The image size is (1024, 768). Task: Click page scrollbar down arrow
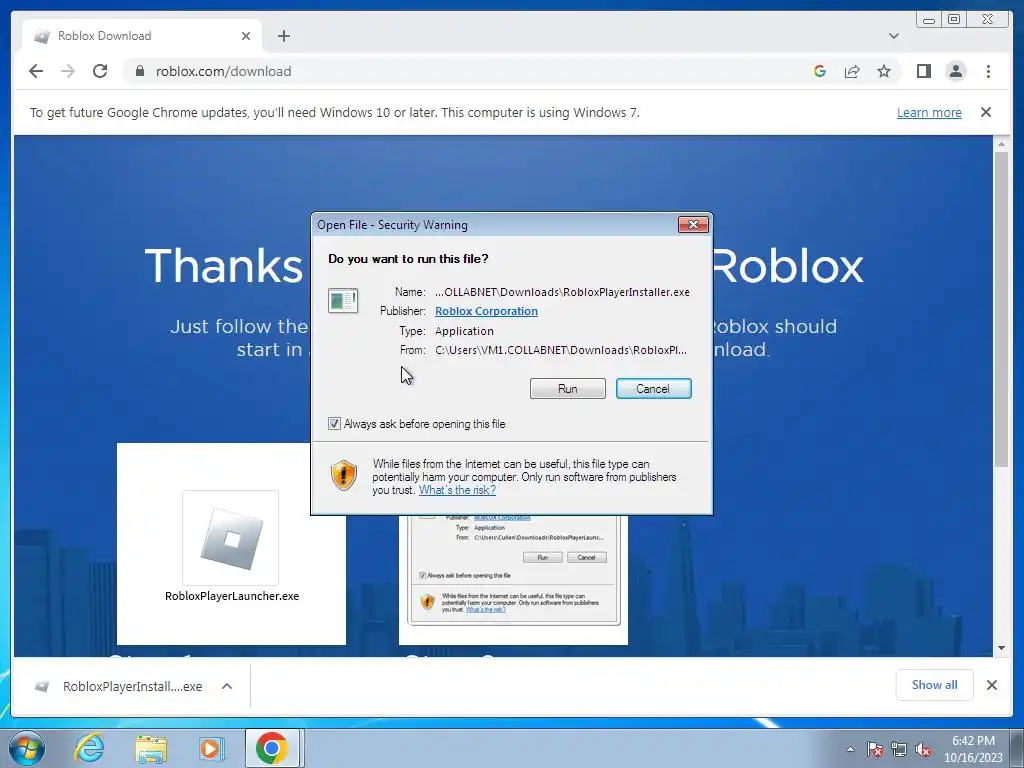click(1001, 648)
